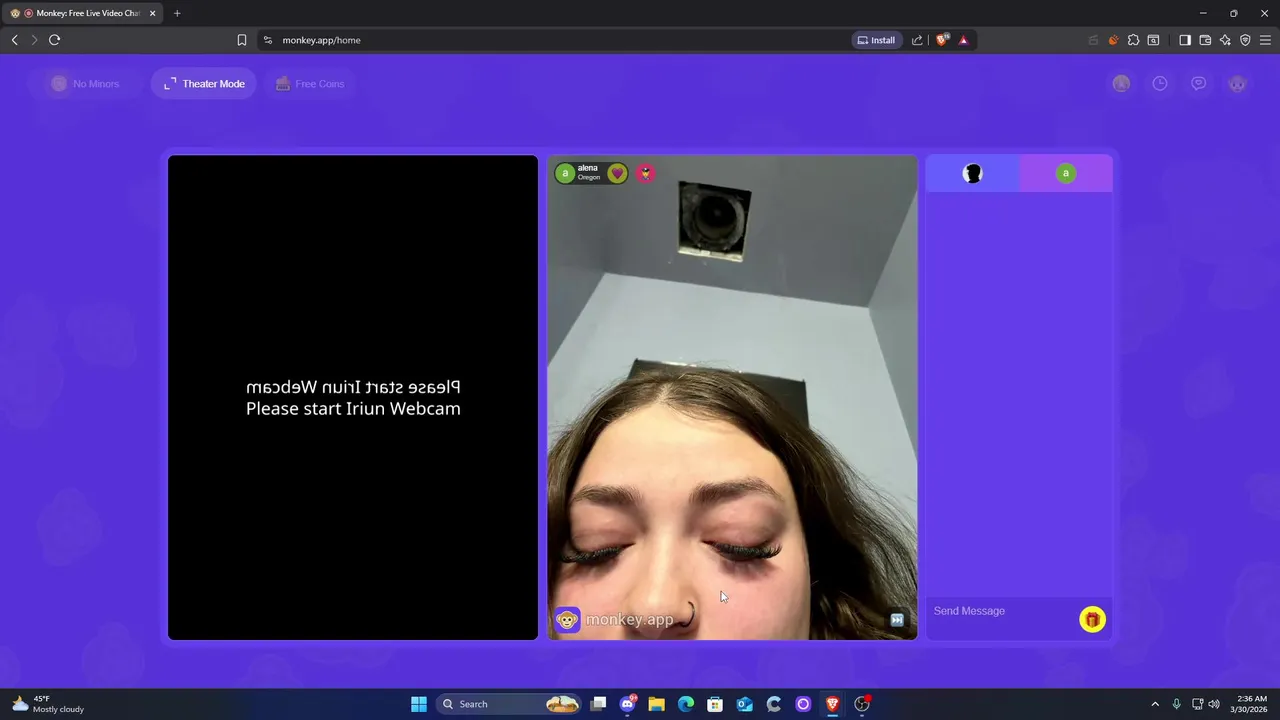
Task: Open the chat messages bubble icon
Action: [x=1198, y=84]
